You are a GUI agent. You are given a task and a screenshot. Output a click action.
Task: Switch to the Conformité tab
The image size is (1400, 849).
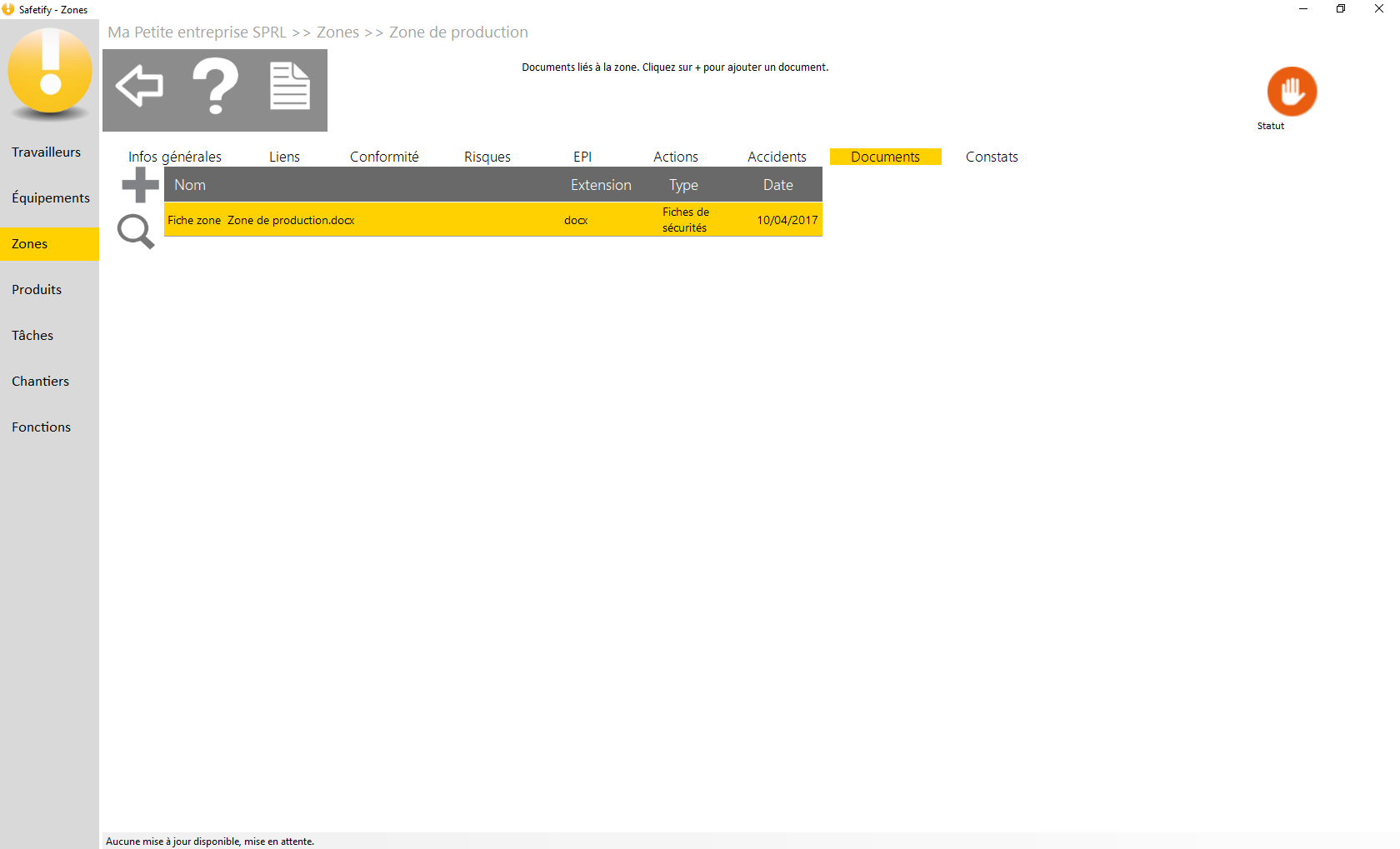pos(384,157)
